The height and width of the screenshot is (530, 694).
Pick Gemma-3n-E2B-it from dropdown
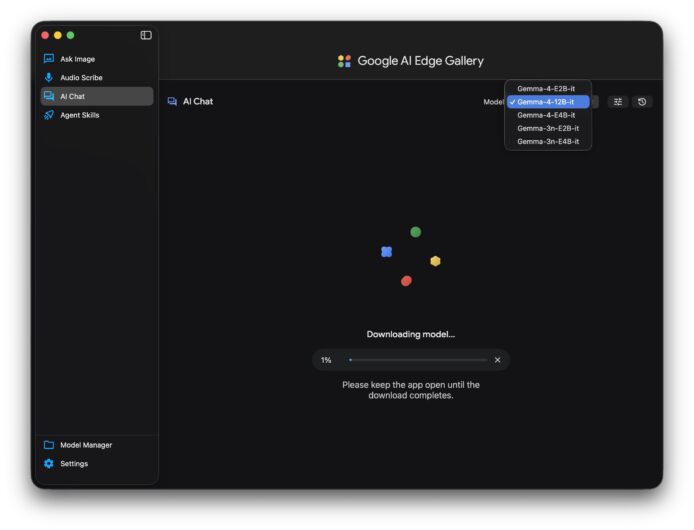coord(548,128)
